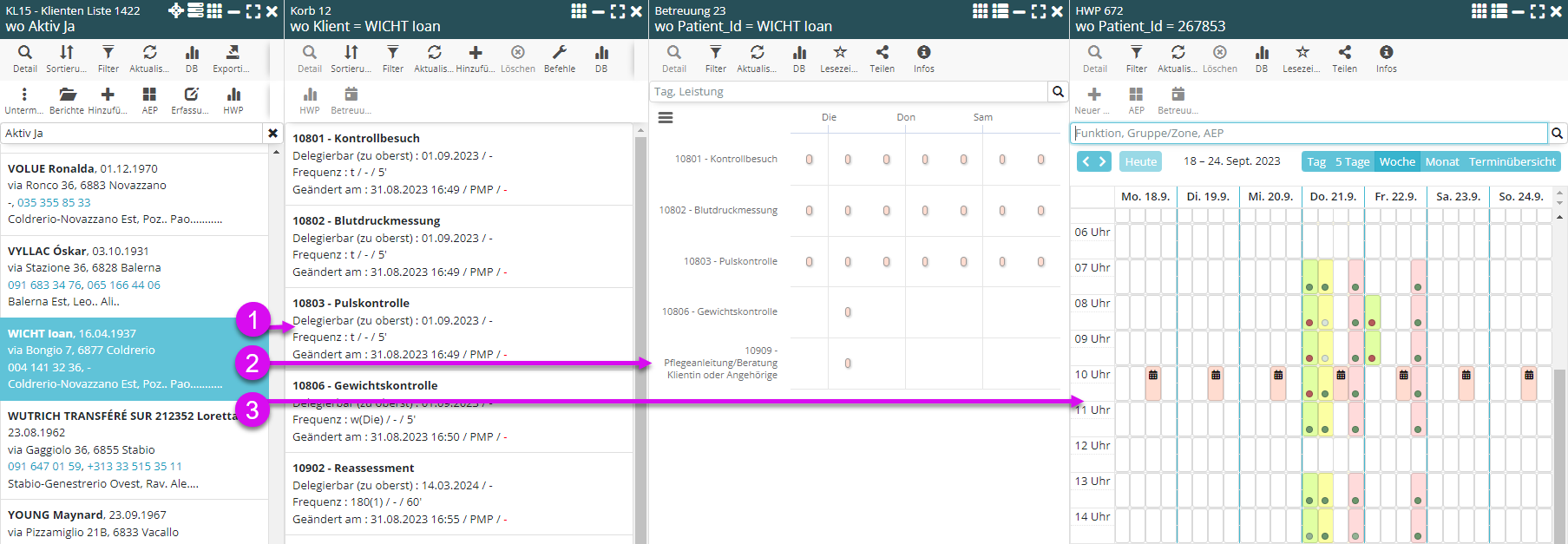Image resolution: width=1568 pixels, height=544 pixels.
Task: Open Berichte folder in Klienten Liste toolbar
Action: pyautogui.click(x=67, y=95)
